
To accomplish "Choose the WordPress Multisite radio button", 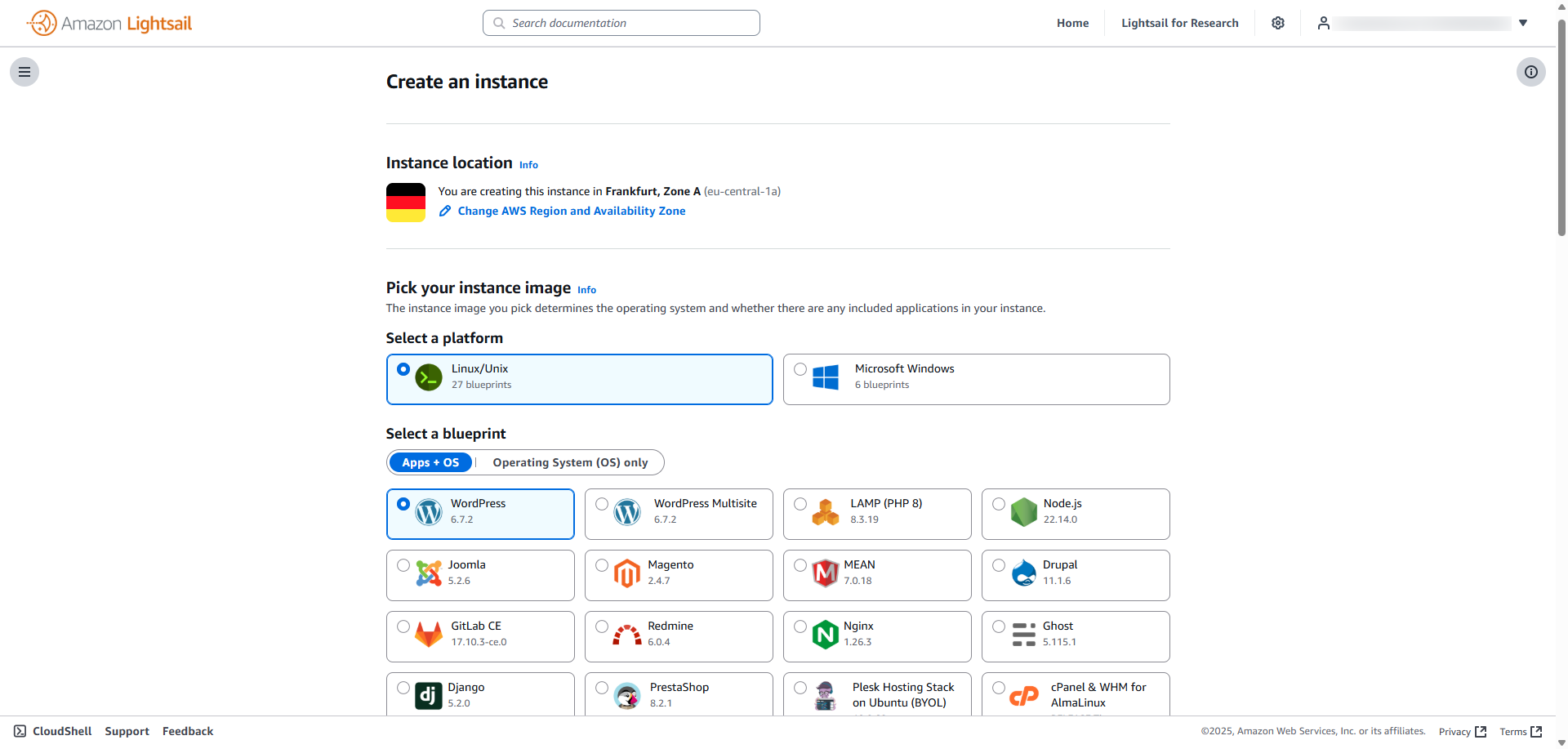I will pos(602,504).
